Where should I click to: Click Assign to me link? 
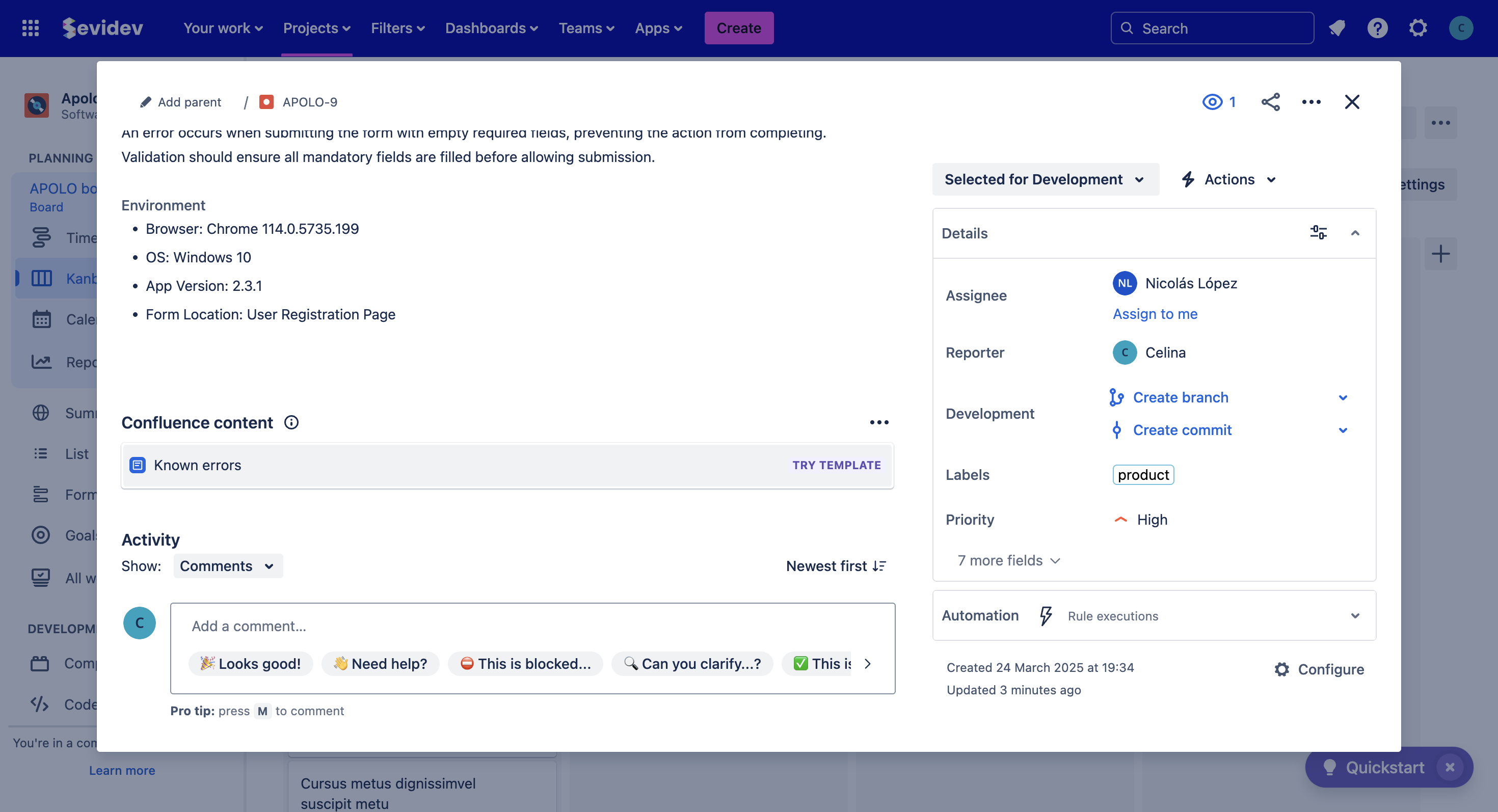click(1155, 314)
